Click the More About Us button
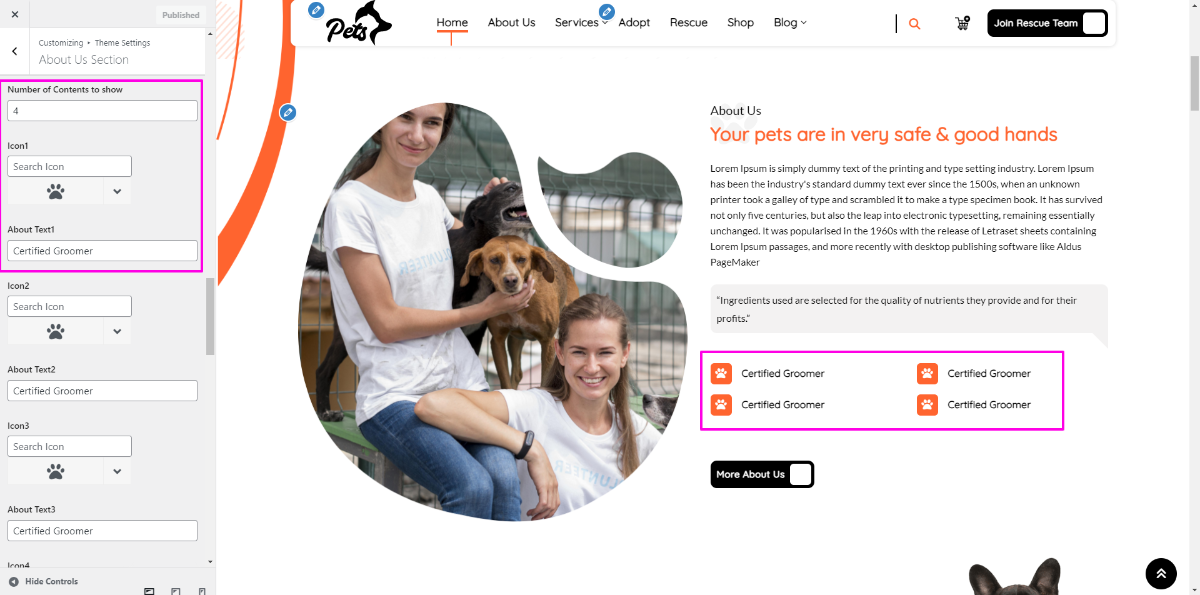Screen dimensions: 1200x595 click(x=762, y=474)
